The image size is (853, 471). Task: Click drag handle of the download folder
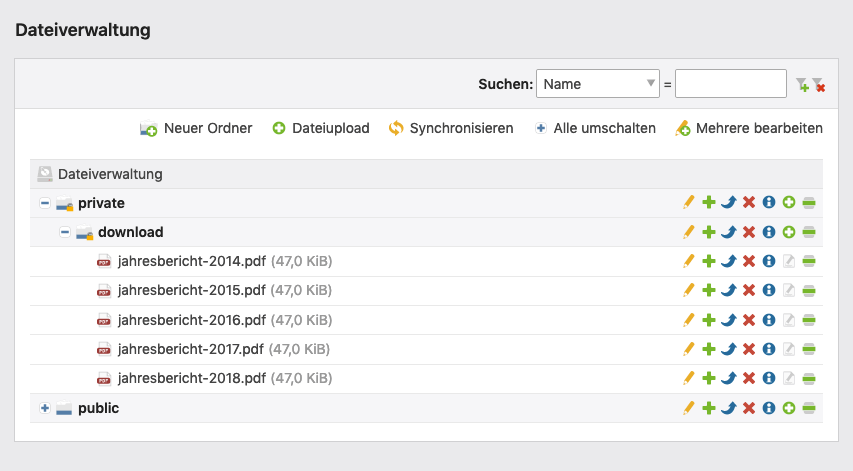coord(809,232)
